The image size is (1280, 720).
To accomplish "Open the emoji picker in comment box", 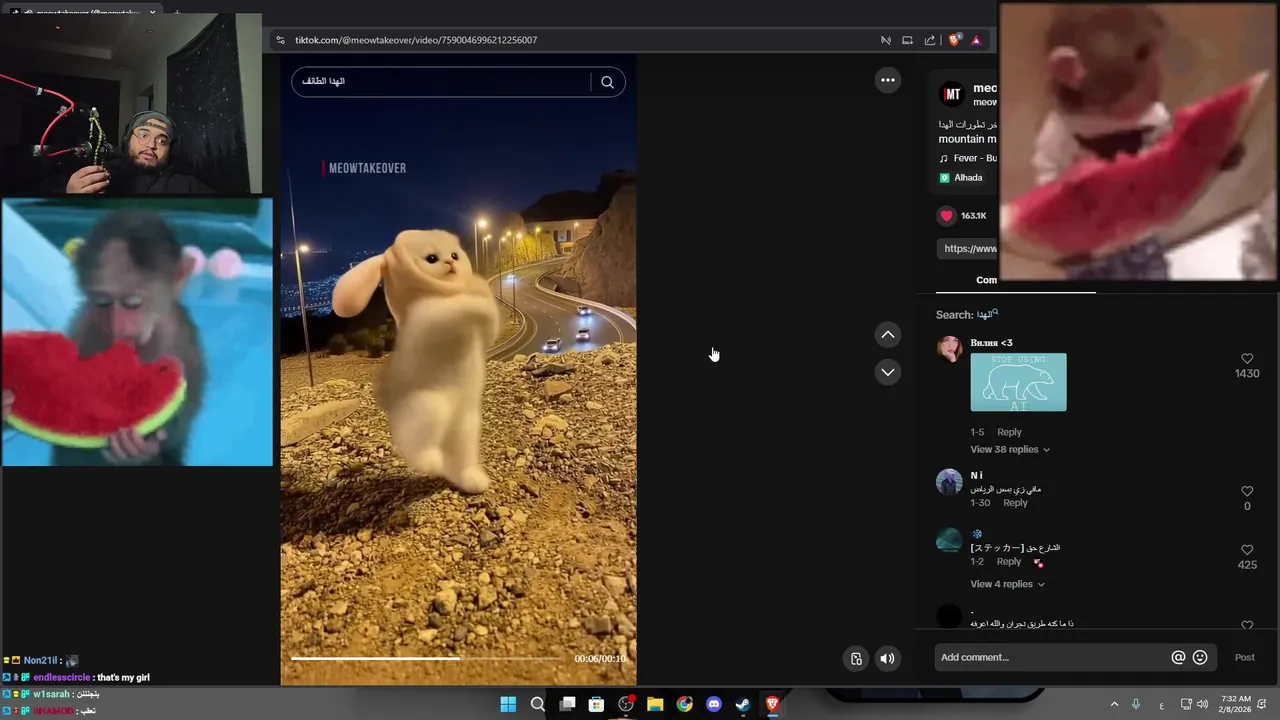I will click(x=1200, y=657).
